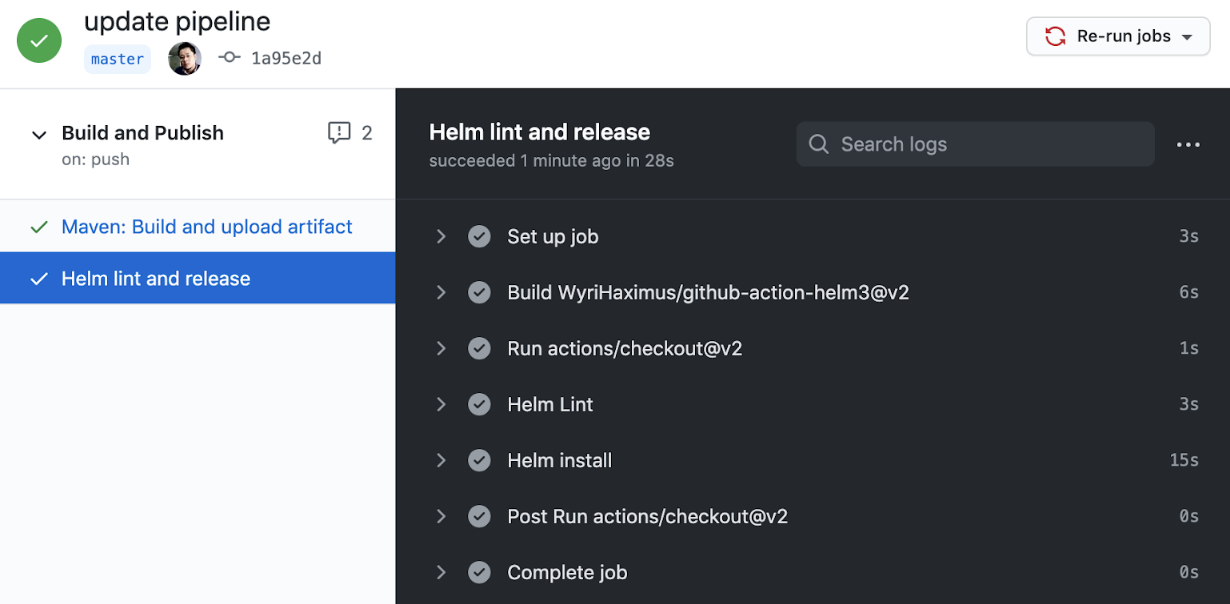
Task: Click the commit hash 1a95e2d
Action: (x=286, y=59)
